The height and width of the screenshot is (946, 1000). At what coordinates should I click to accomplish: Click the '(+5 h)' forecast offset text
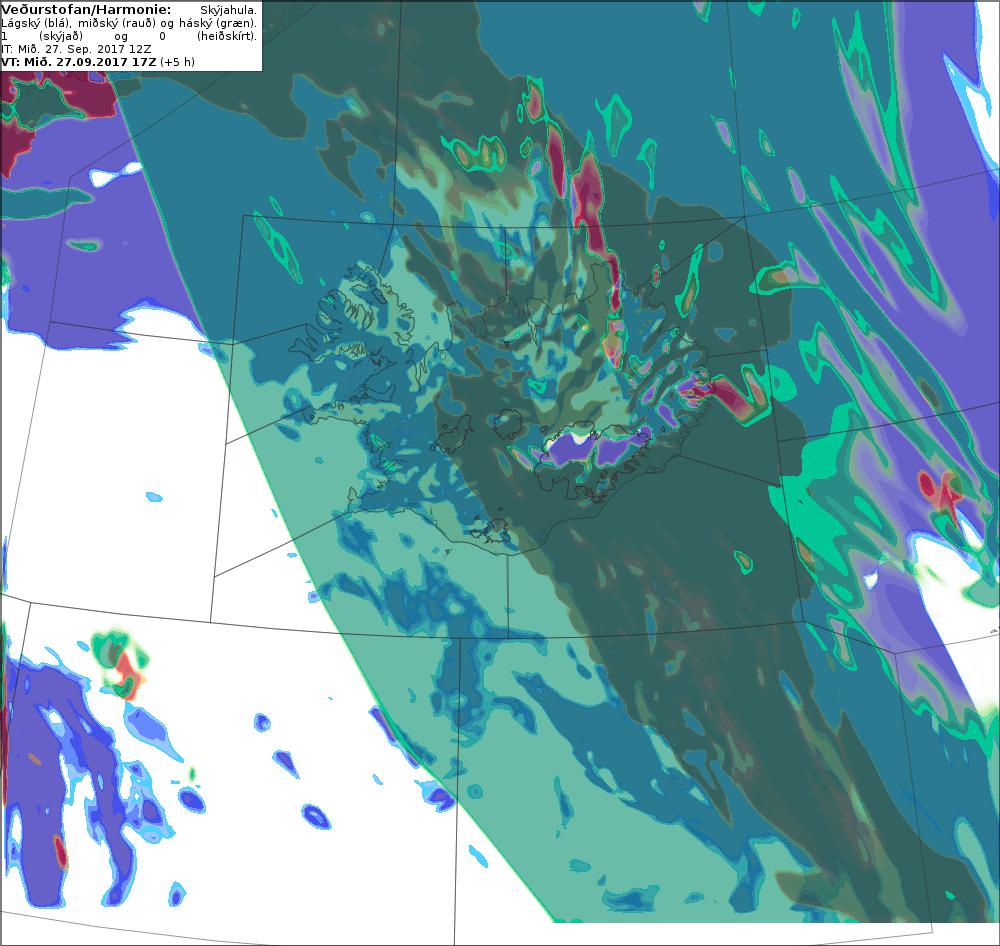pyautogui.click(x=178, y=62)
